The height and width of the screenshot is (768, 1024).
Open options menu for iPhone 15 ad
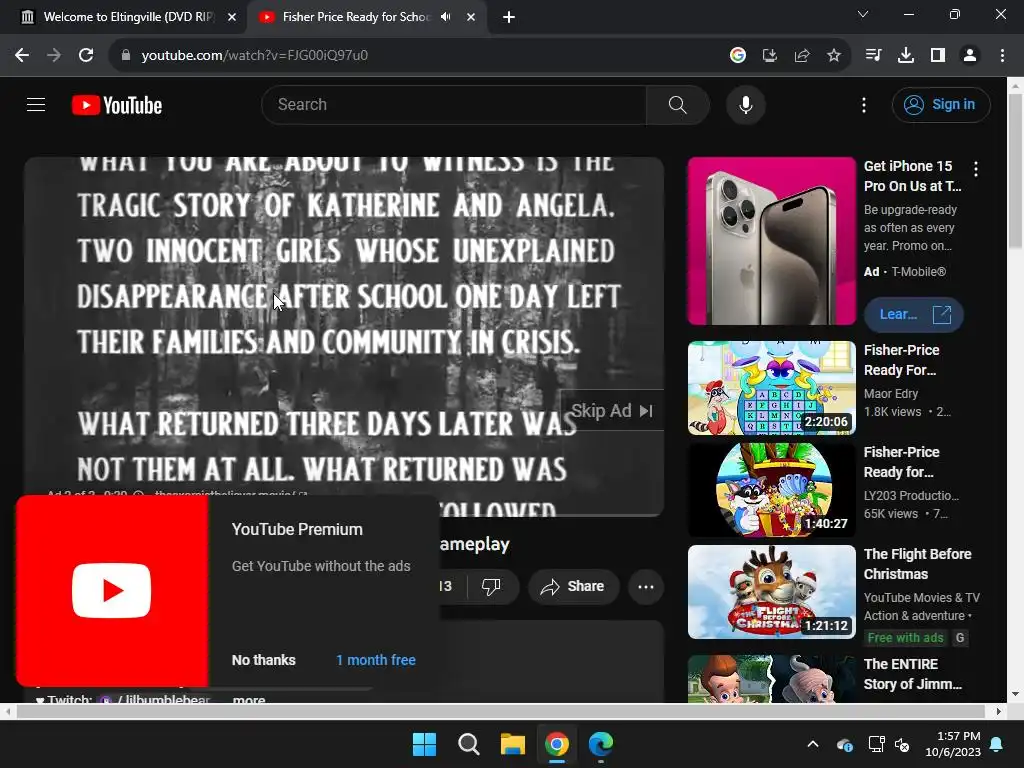pos(976,169)
